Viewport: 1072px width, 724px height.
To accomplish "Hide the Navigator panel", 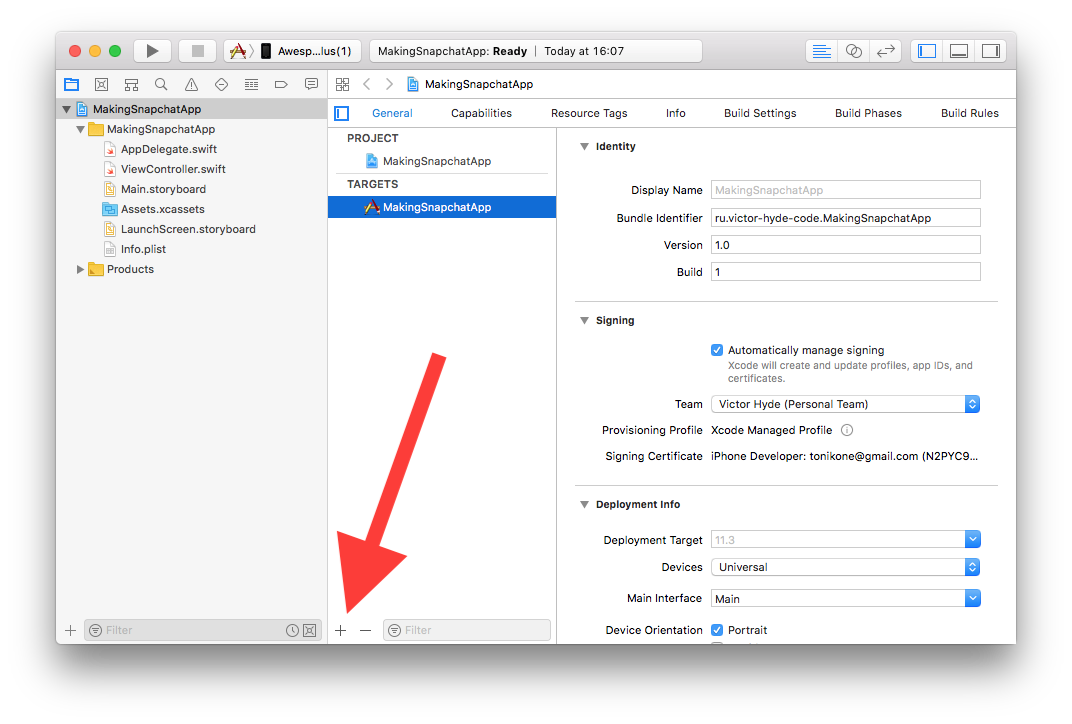I will click(927, 51).
